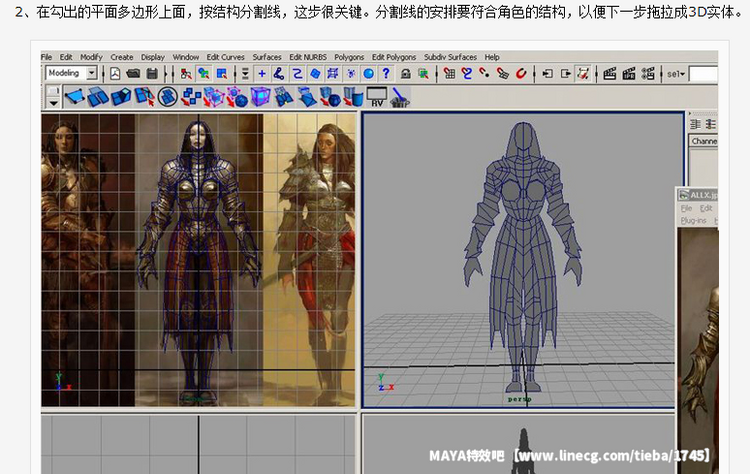Toggle the surfaces selection mask icon
This screenshot has width=750, height=474.
tap(315, 74)
